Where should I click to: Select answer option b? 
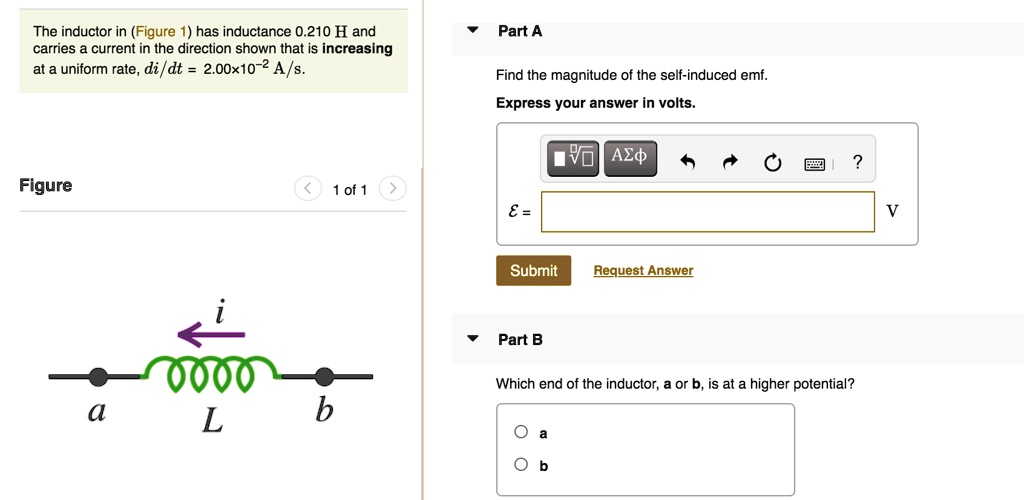(521, 464)
